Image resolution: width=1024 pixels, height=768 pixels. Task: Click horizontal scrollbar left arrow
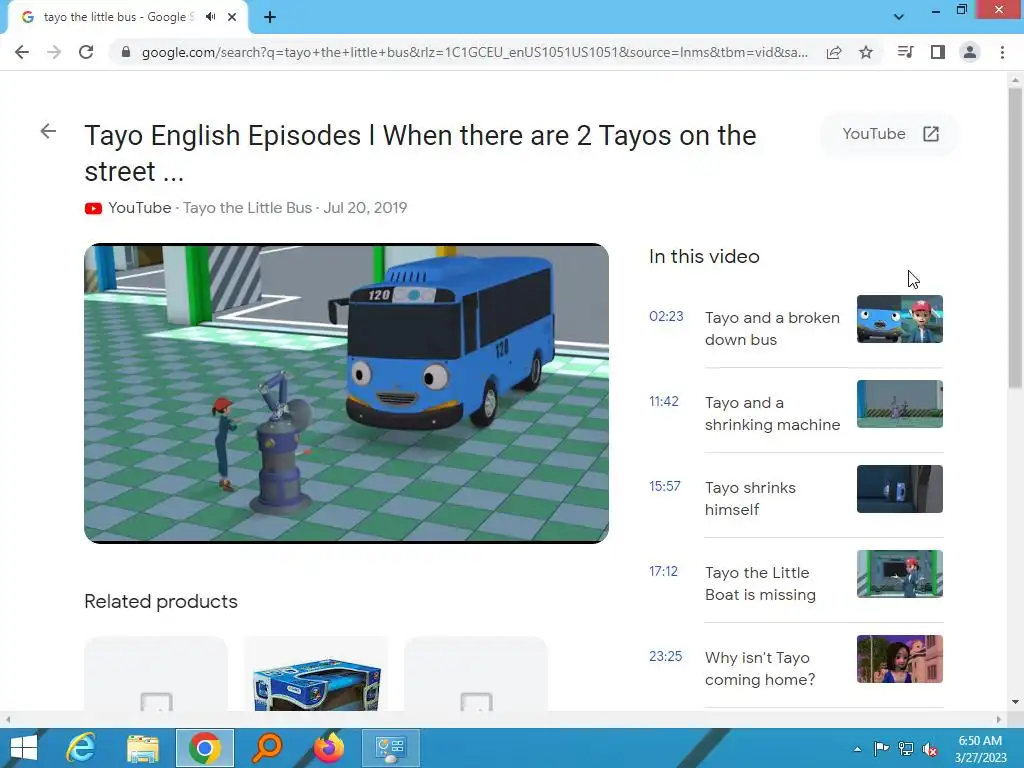(8, 719)
